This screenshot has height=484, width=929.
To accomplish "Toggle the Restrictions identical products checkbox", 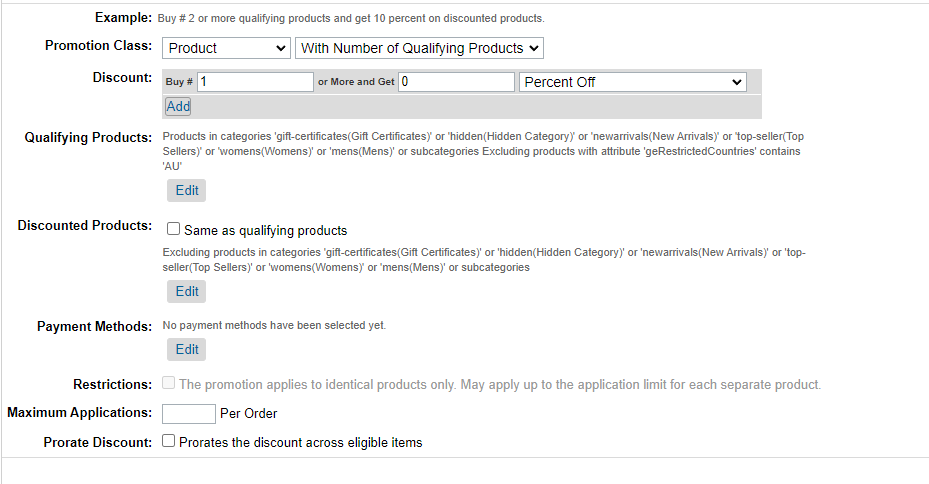I will point(168,383).
